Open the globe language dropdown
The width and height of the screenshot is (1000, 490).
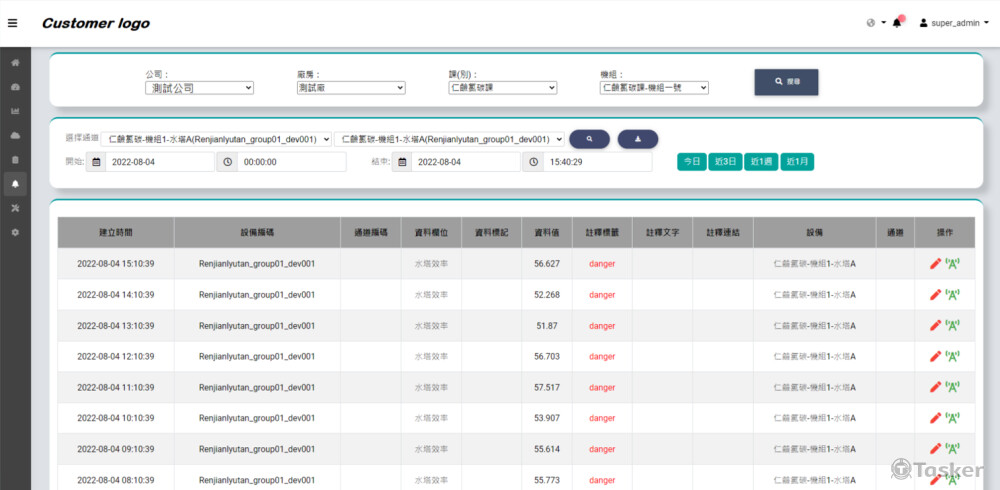coord(875,23)
